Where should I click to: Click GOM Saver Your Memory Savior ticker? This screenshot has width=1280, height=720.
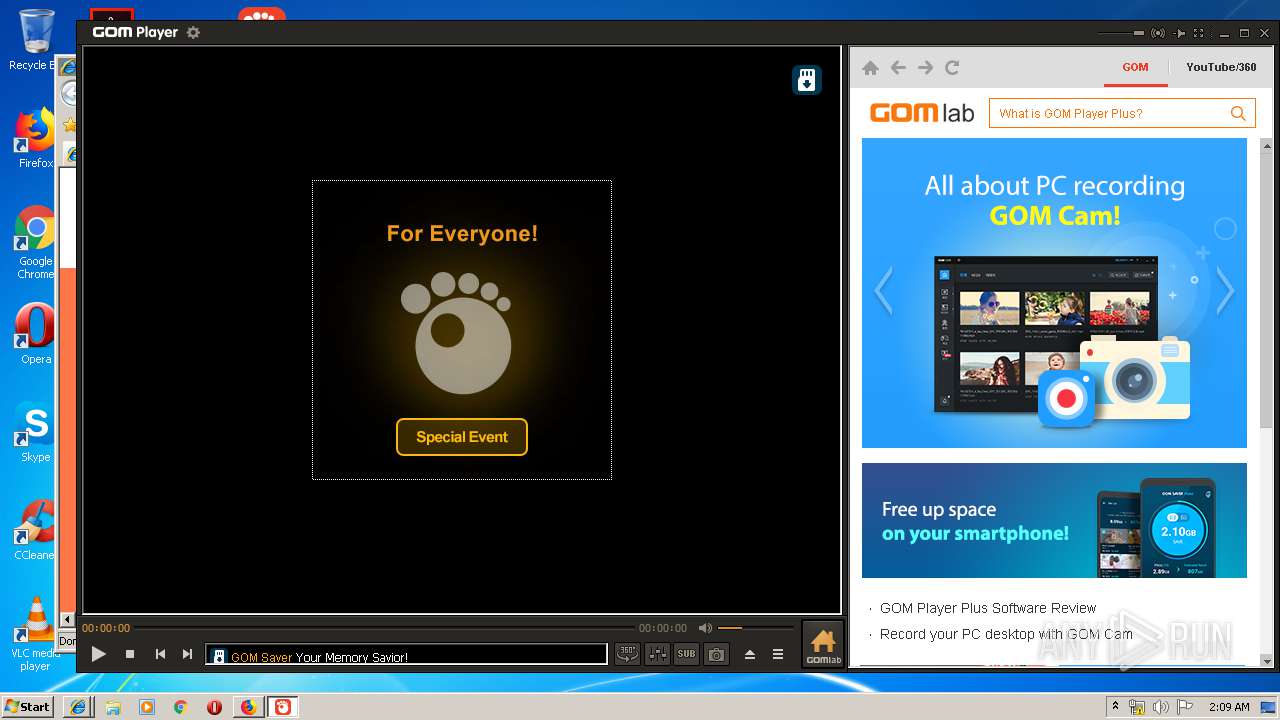pyautogui.click(x=406, y=655)
